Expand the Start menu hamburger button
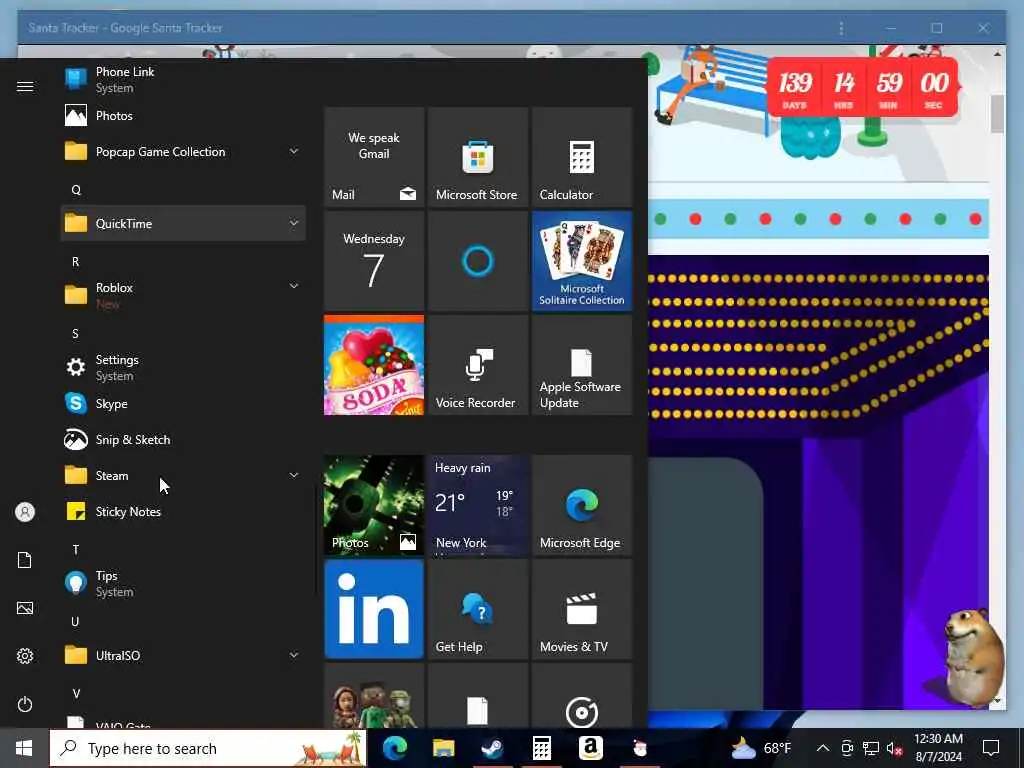1024x768 pixels. [25, 87]
